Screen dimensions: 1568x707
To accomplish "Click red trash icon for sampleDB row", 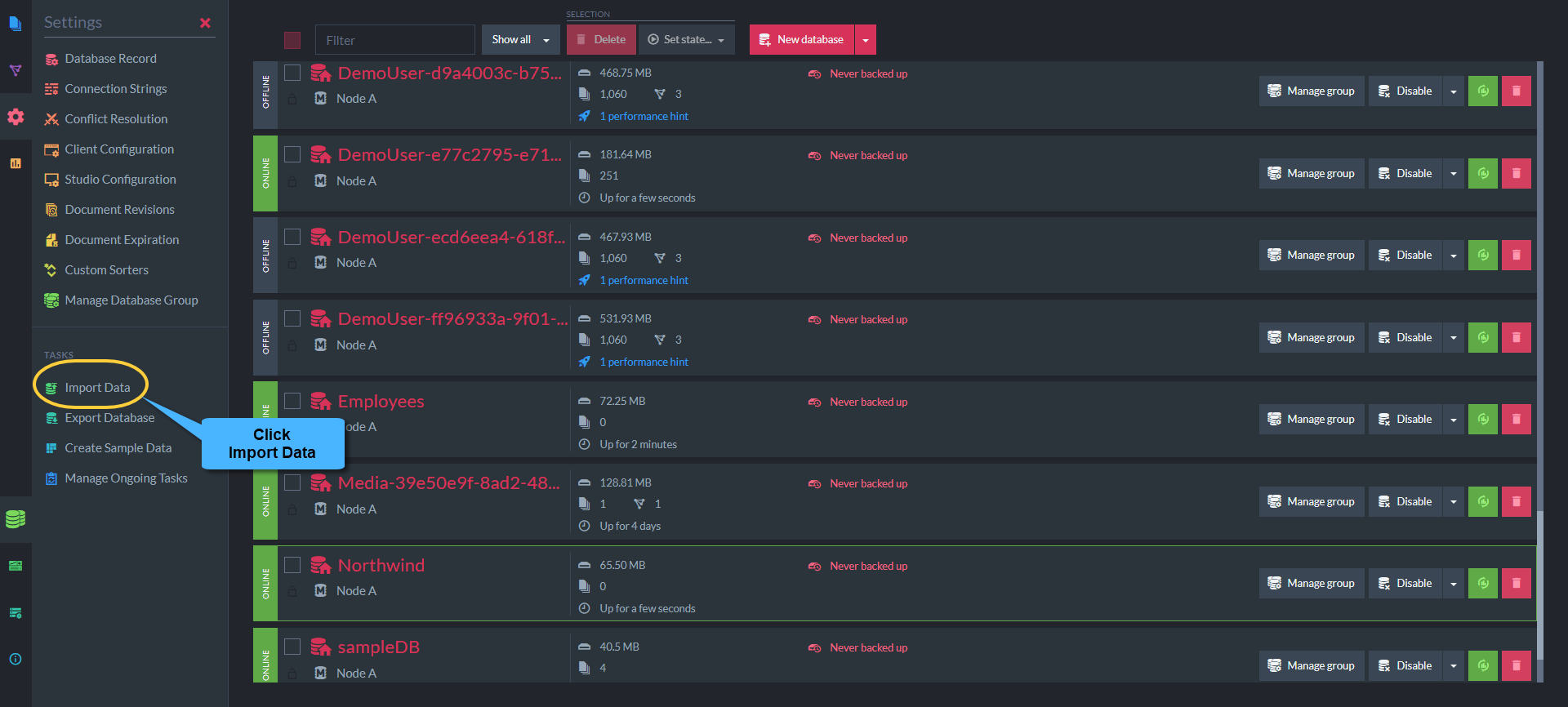I will tap(1517, 665).
